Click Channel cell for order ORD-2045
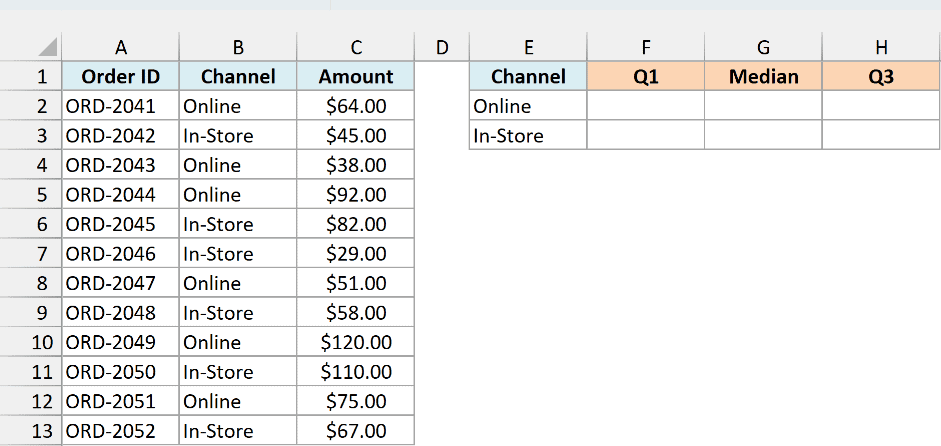 238,224
